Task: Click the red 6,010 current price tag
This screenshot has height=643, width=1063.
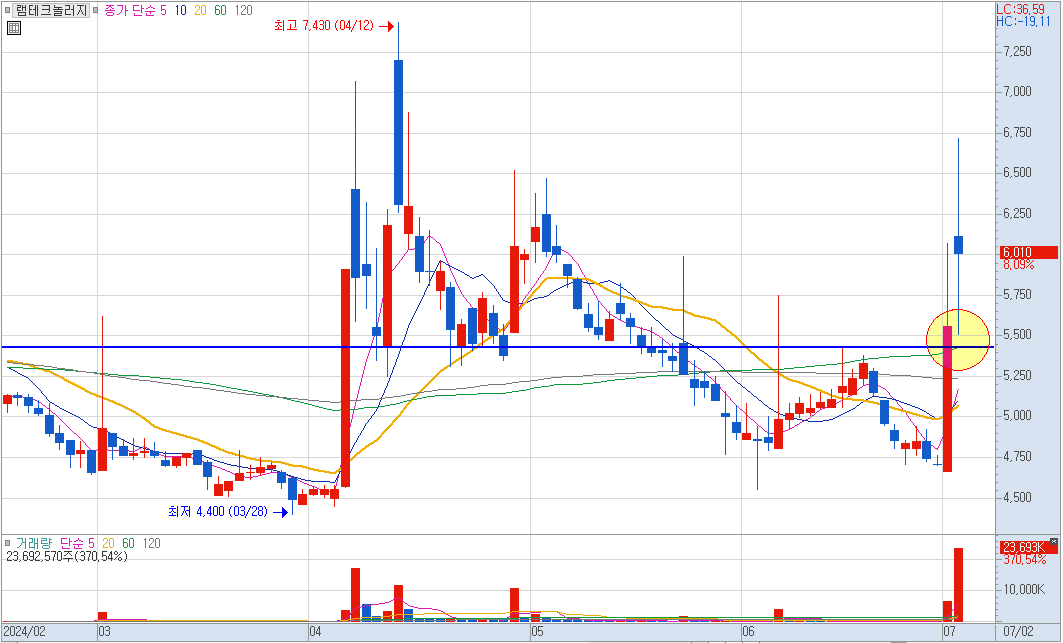Action: 1028,252
